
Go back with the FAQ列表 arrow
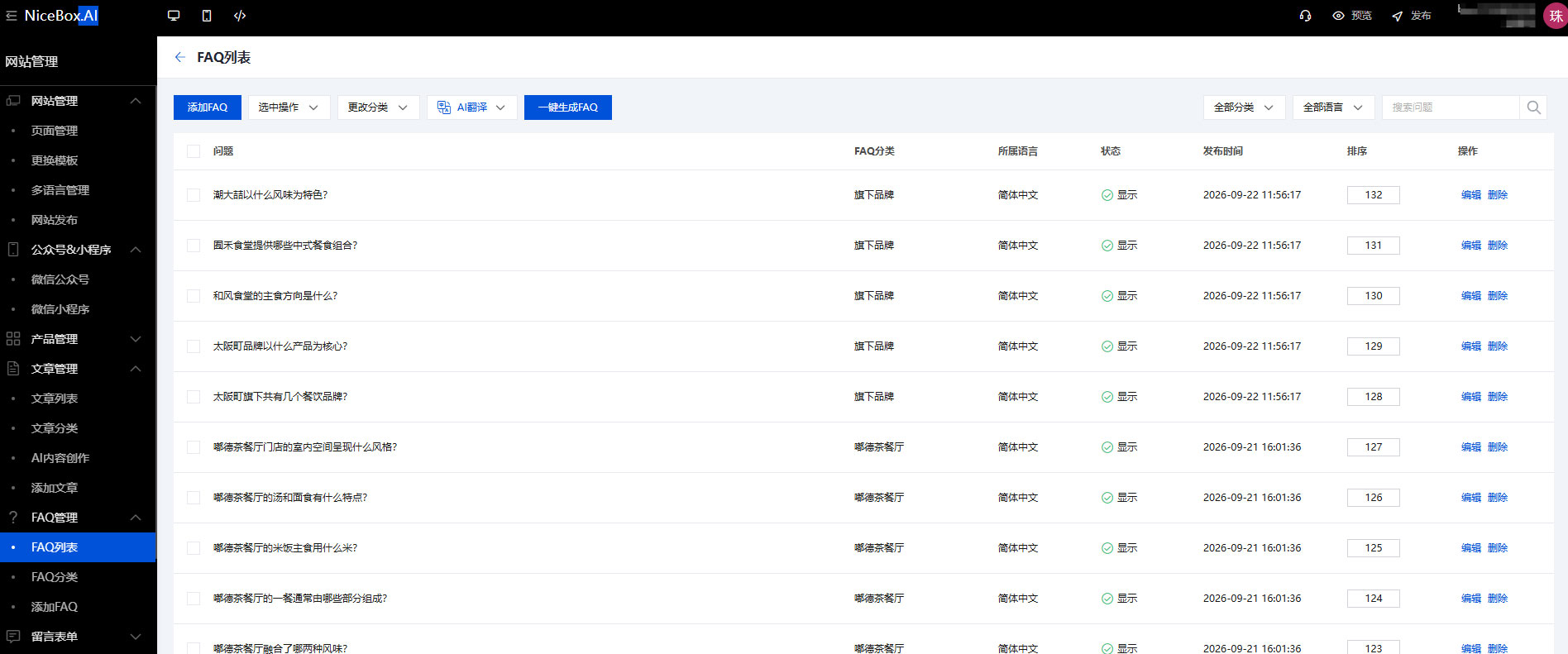click(x=179, y=57)
